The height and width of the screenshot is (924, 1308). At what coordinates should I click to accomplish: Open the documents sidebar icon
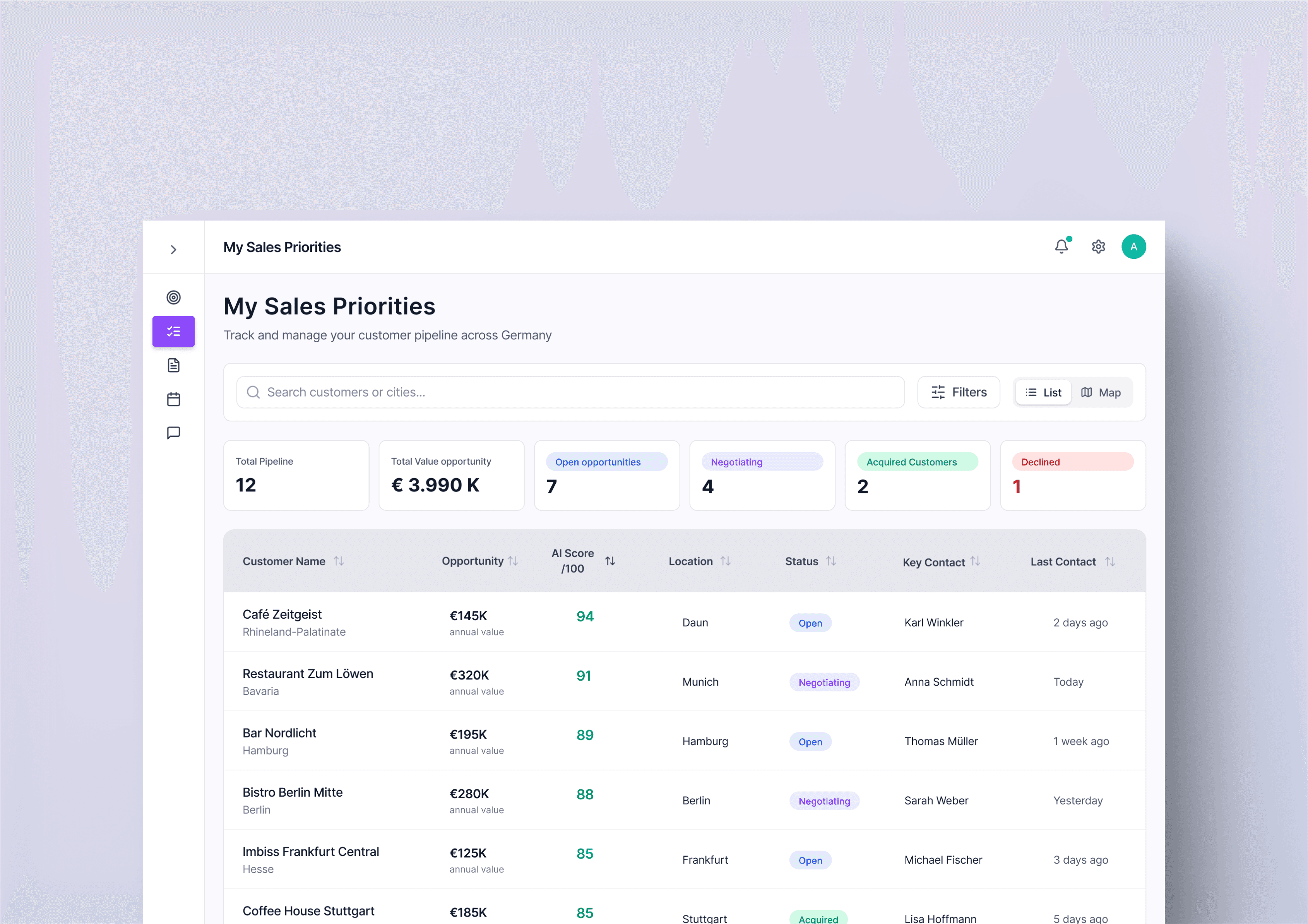173,365
